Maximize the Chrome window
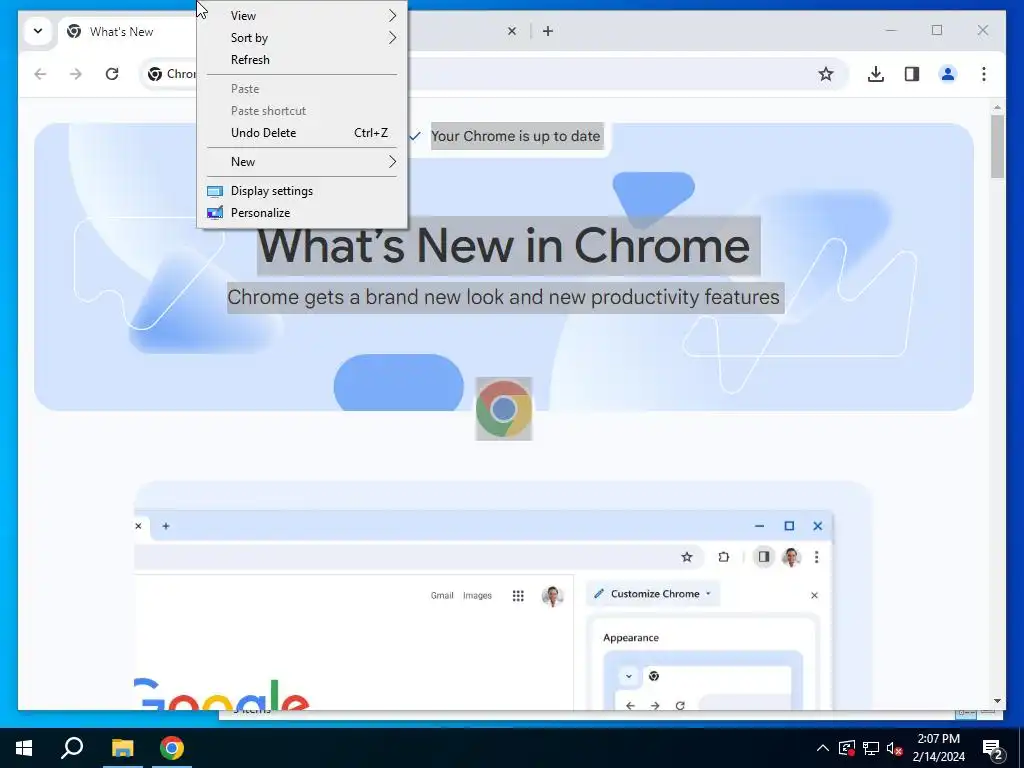The height and width of the screenshot is (768, 1024). pyautogui.click(x=936, y=30)
